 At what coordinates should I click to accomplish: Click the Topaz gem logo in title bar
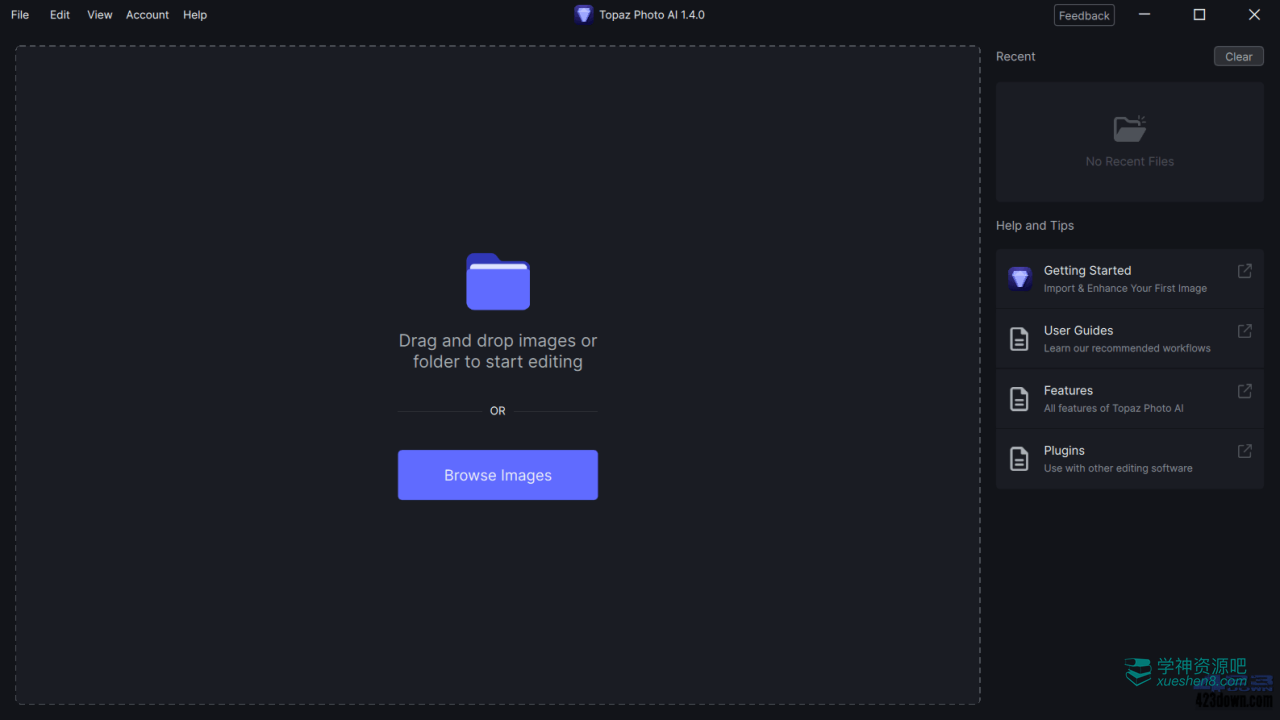pyautogui.click(x=584, y=15)
